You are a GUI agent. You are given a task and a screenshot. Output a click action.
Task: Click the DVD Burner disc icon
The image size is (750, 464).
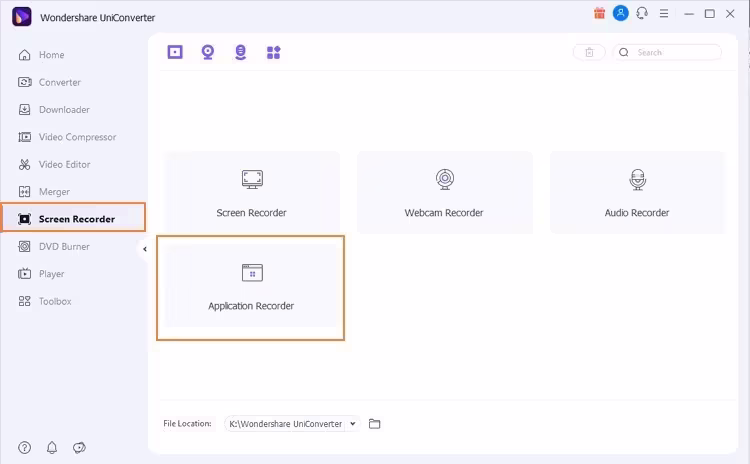point(24,246)
